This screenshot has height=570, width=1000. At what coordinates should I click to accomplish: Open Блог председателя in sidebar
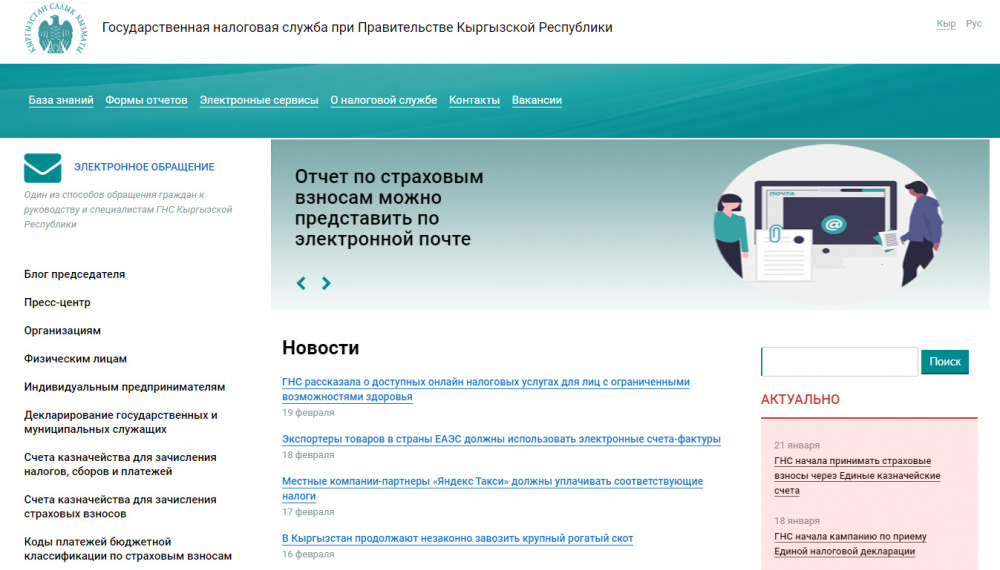[x=75, y=274]
